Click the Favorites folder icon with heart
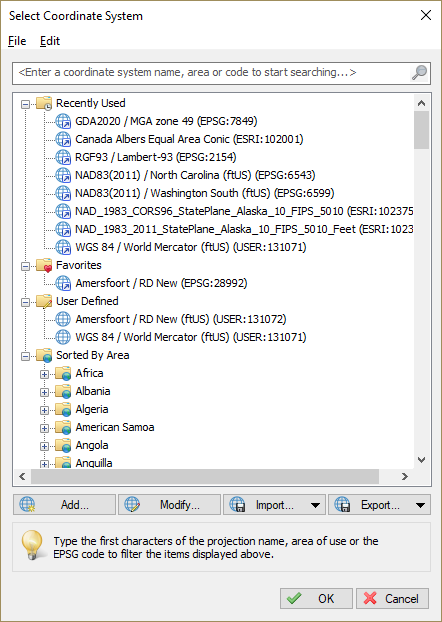Screen dimensions: 442x622 pyautogui.click(x=44, y=265)
